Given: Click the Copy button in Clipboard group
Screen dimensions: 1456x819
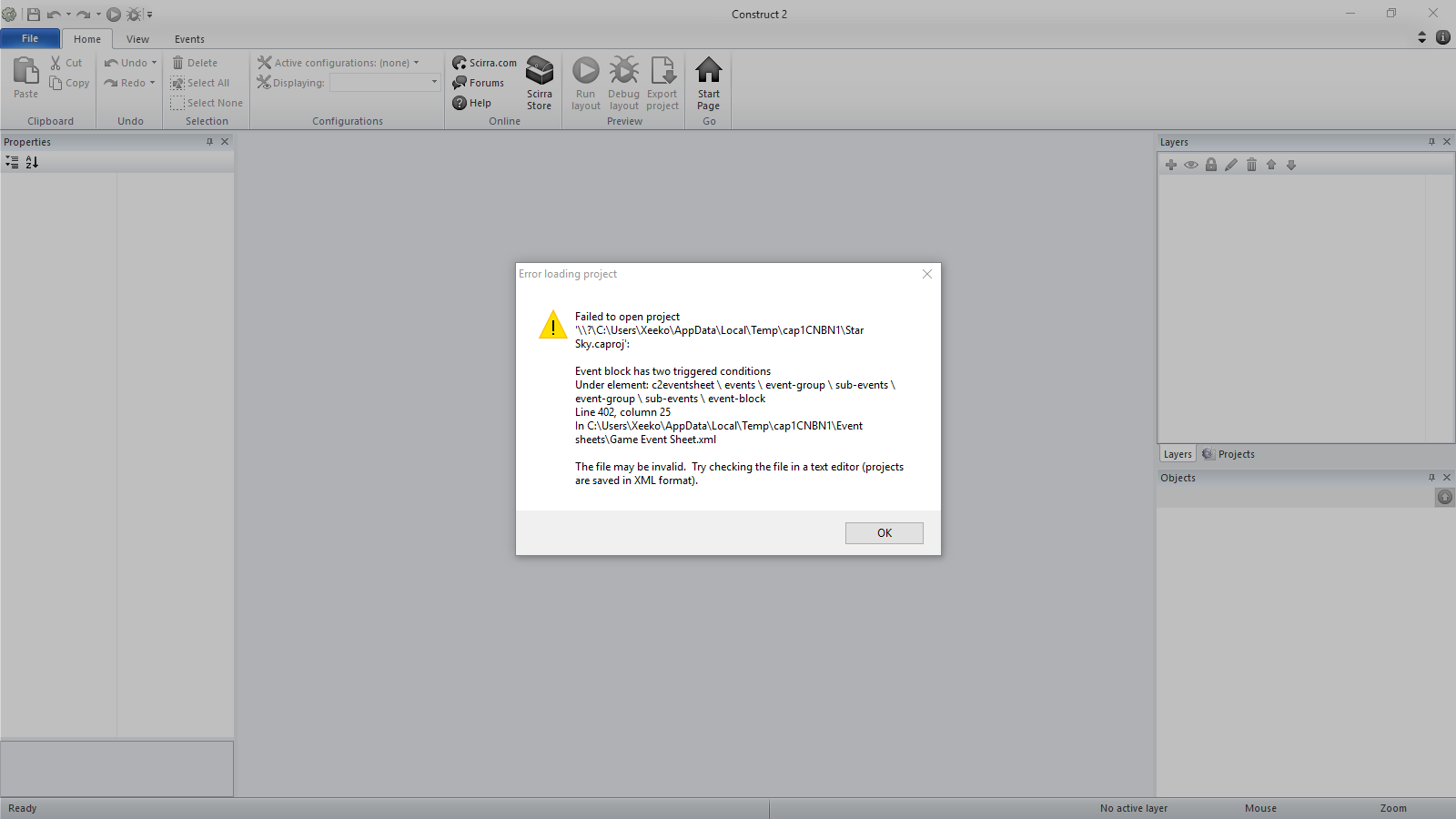Looking at the screenshot, I should click(70, 83).
